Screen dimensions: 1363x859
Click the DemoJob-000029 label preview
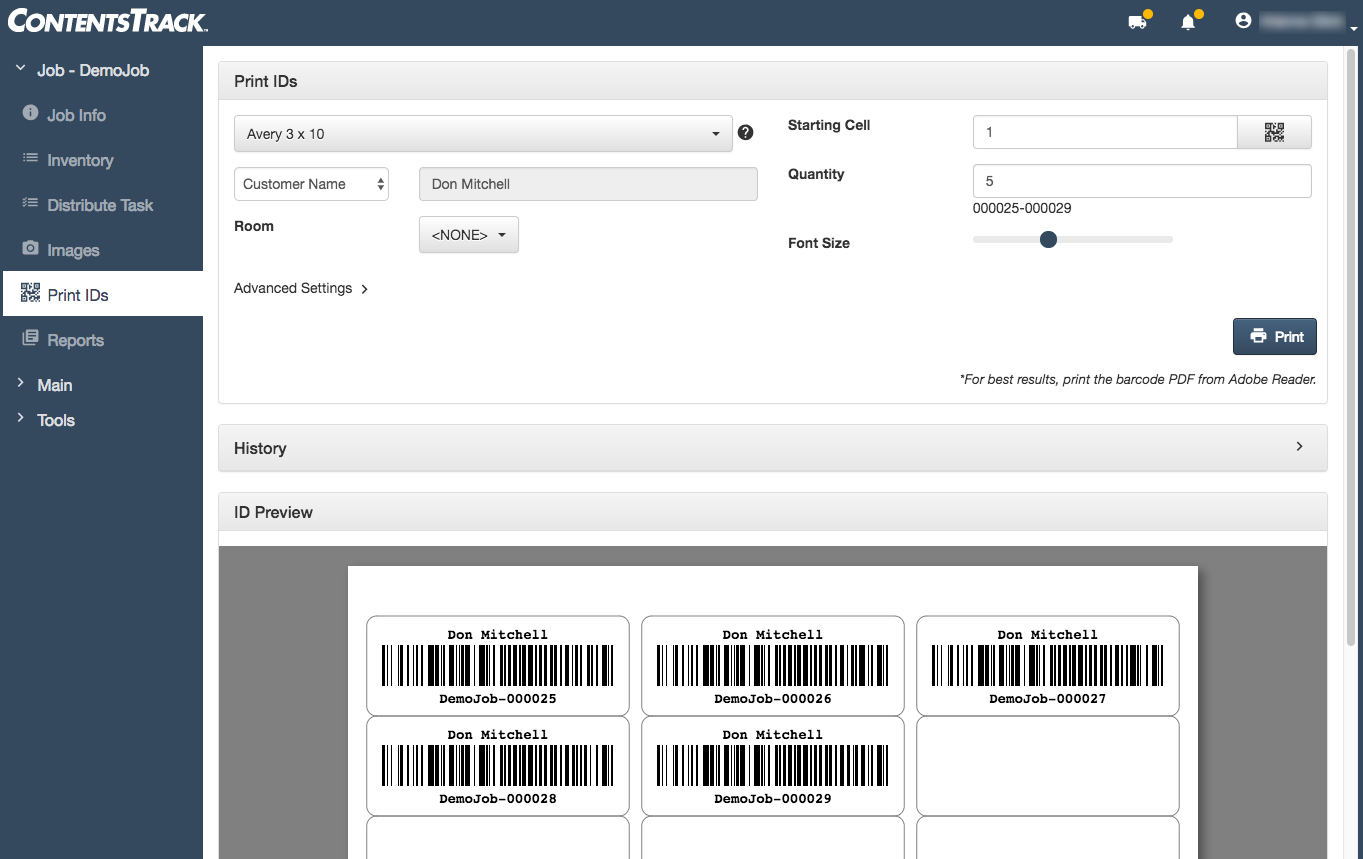773,766
